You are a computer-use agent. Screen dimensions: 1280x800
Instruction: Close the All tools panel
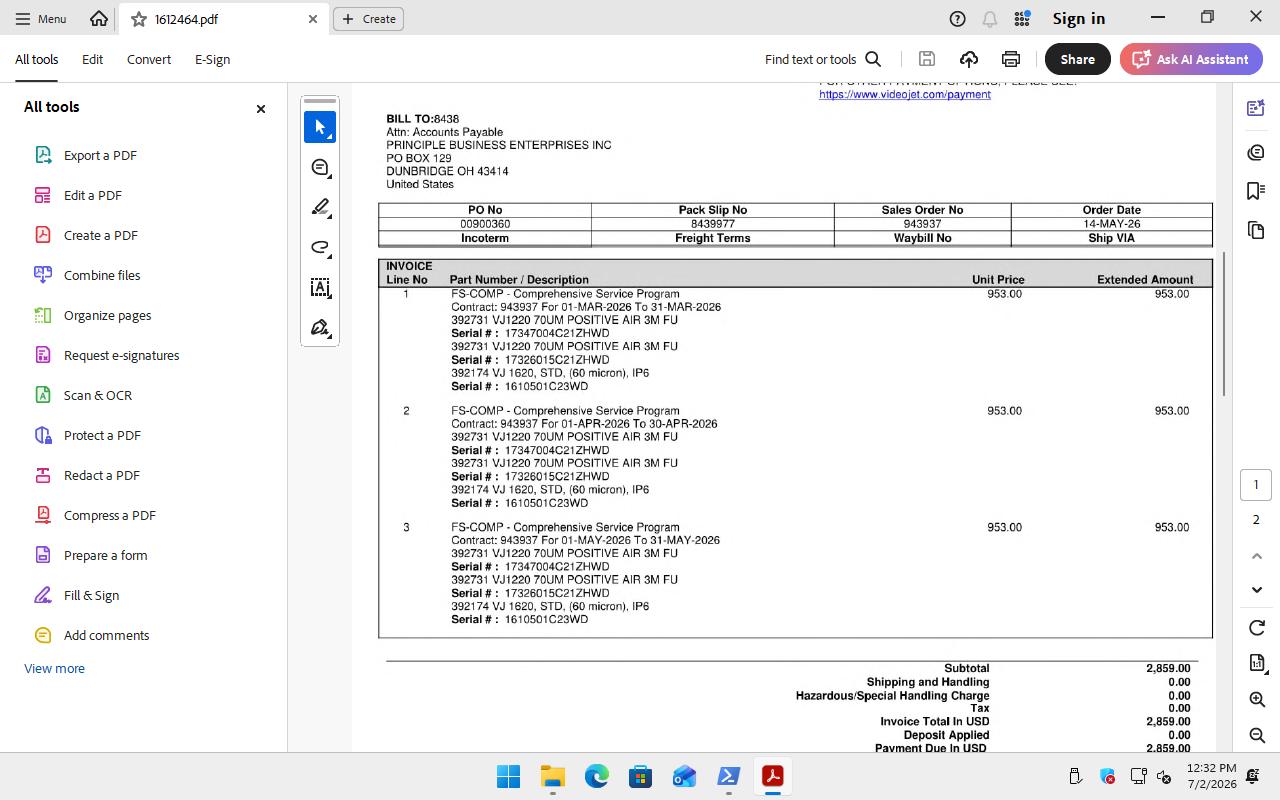(261, 108)
